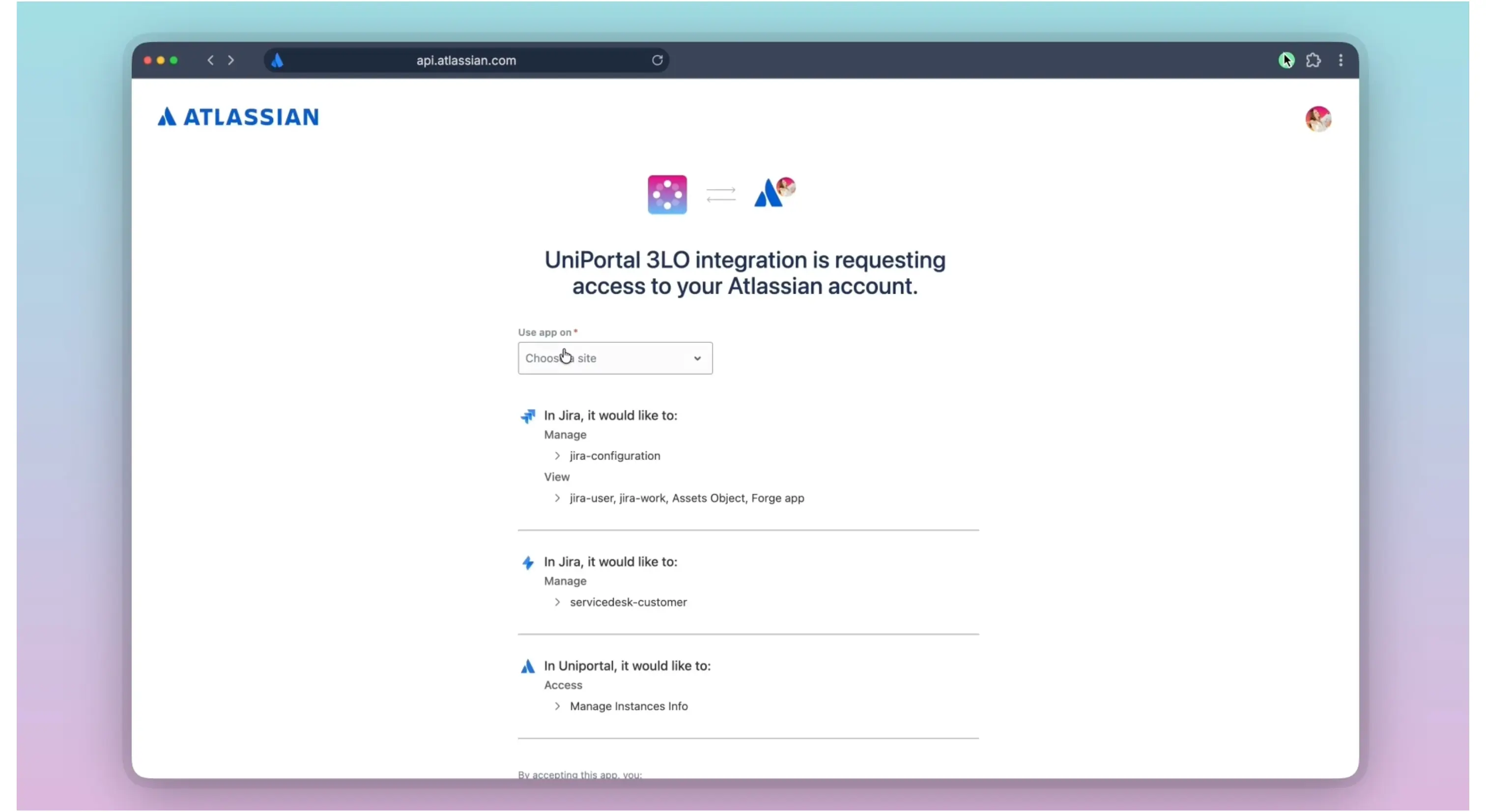This screenshot has height=812, width=1486.
Task: Click the first 'In Jira, it would like to:' heading
Action: [610, 415]
